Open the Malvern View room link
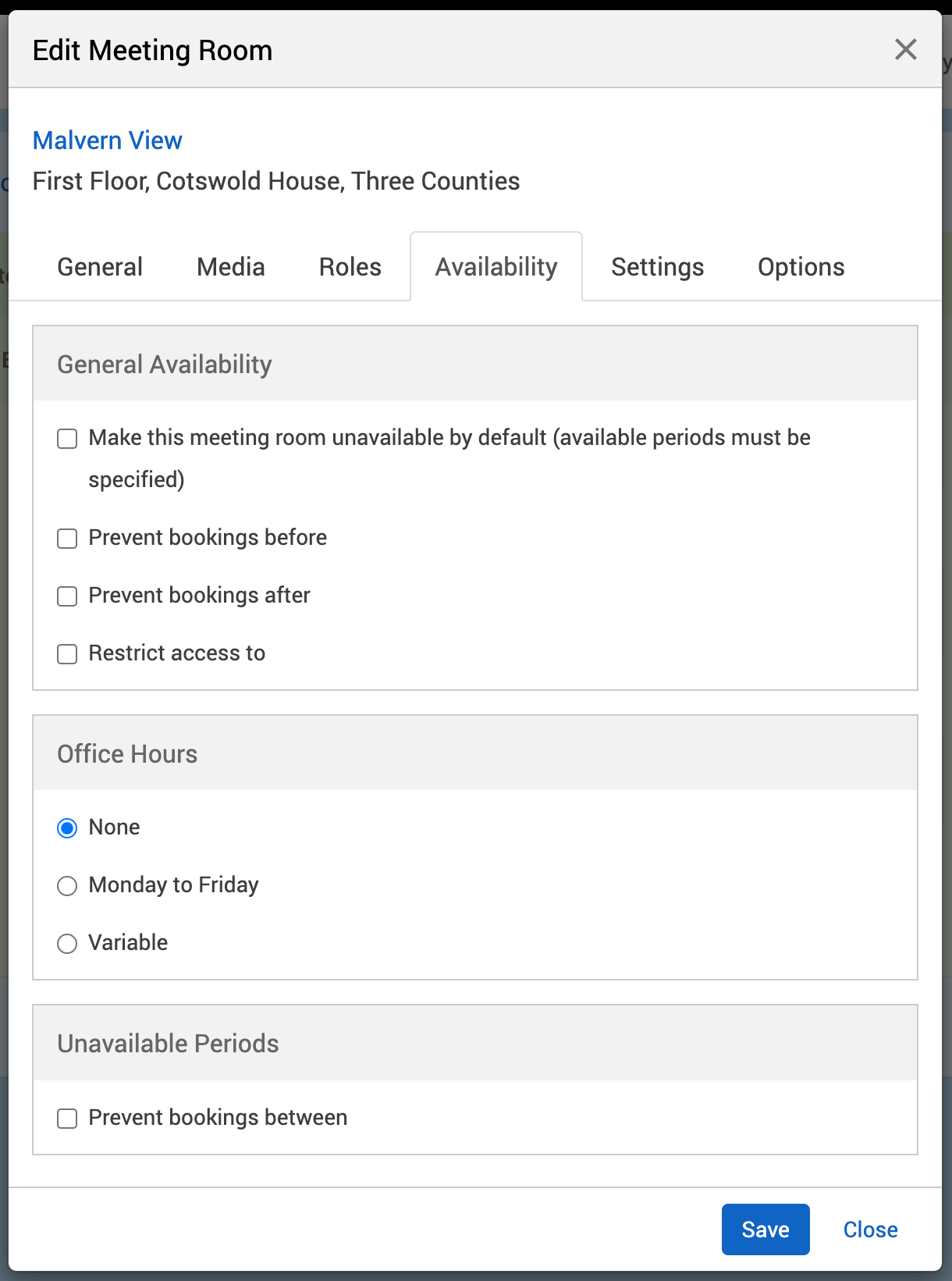This screenshot has height=1281, width=952. [x=108, y=141]
